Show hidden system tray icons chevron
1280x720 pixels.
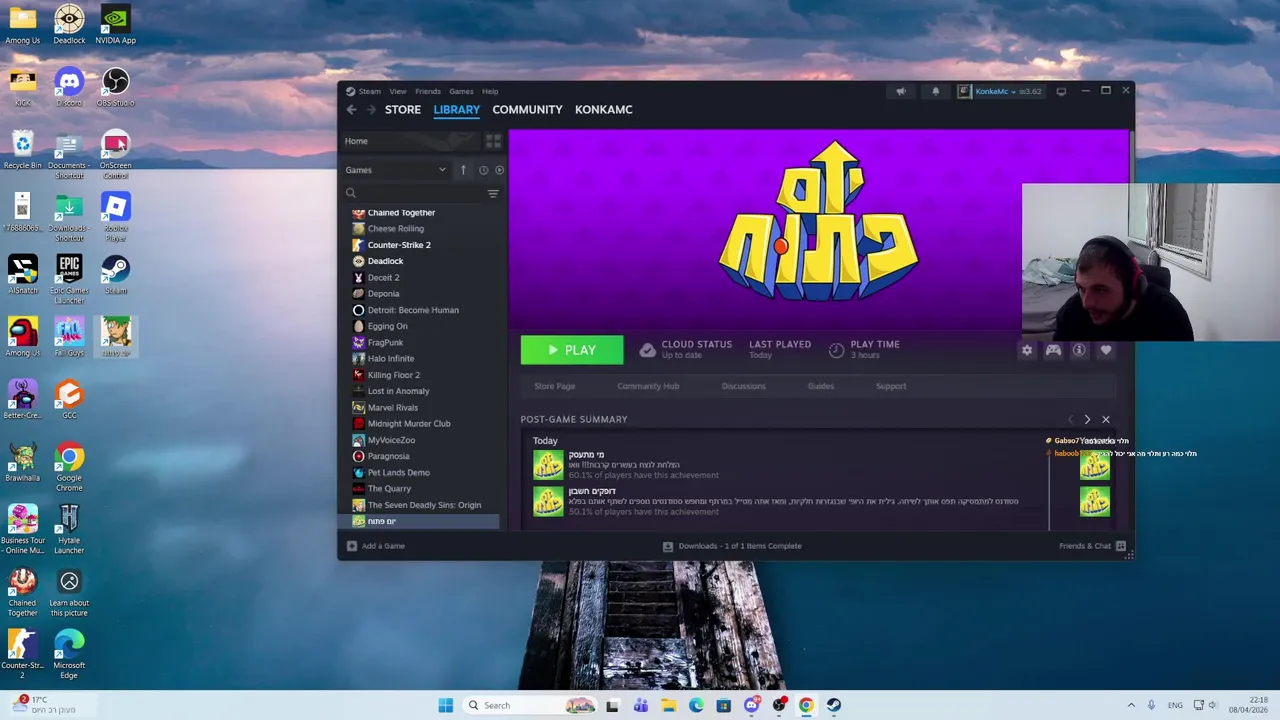[x=1131, y=705]
